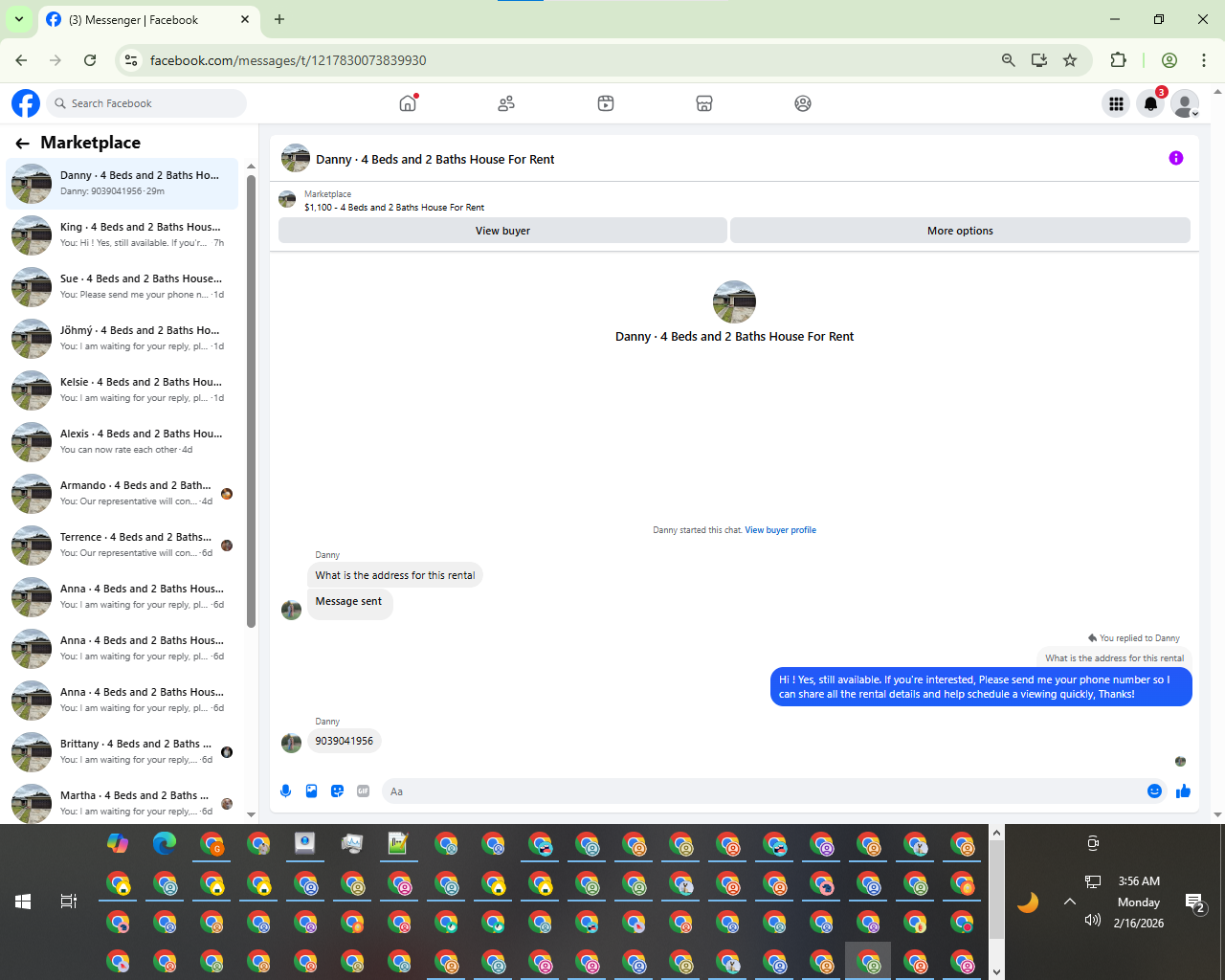Click the address bar URL

pos(288,60)
